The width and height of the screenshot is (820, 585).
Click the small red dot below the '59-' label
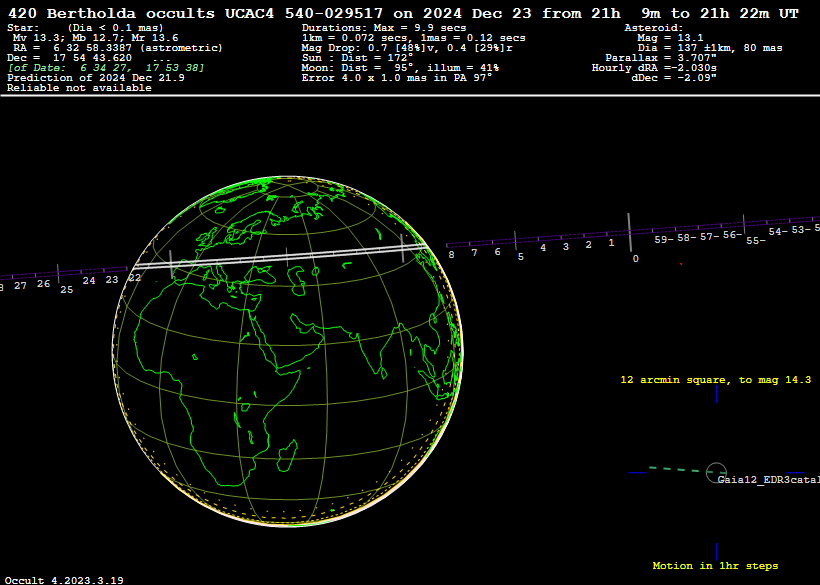681,265
